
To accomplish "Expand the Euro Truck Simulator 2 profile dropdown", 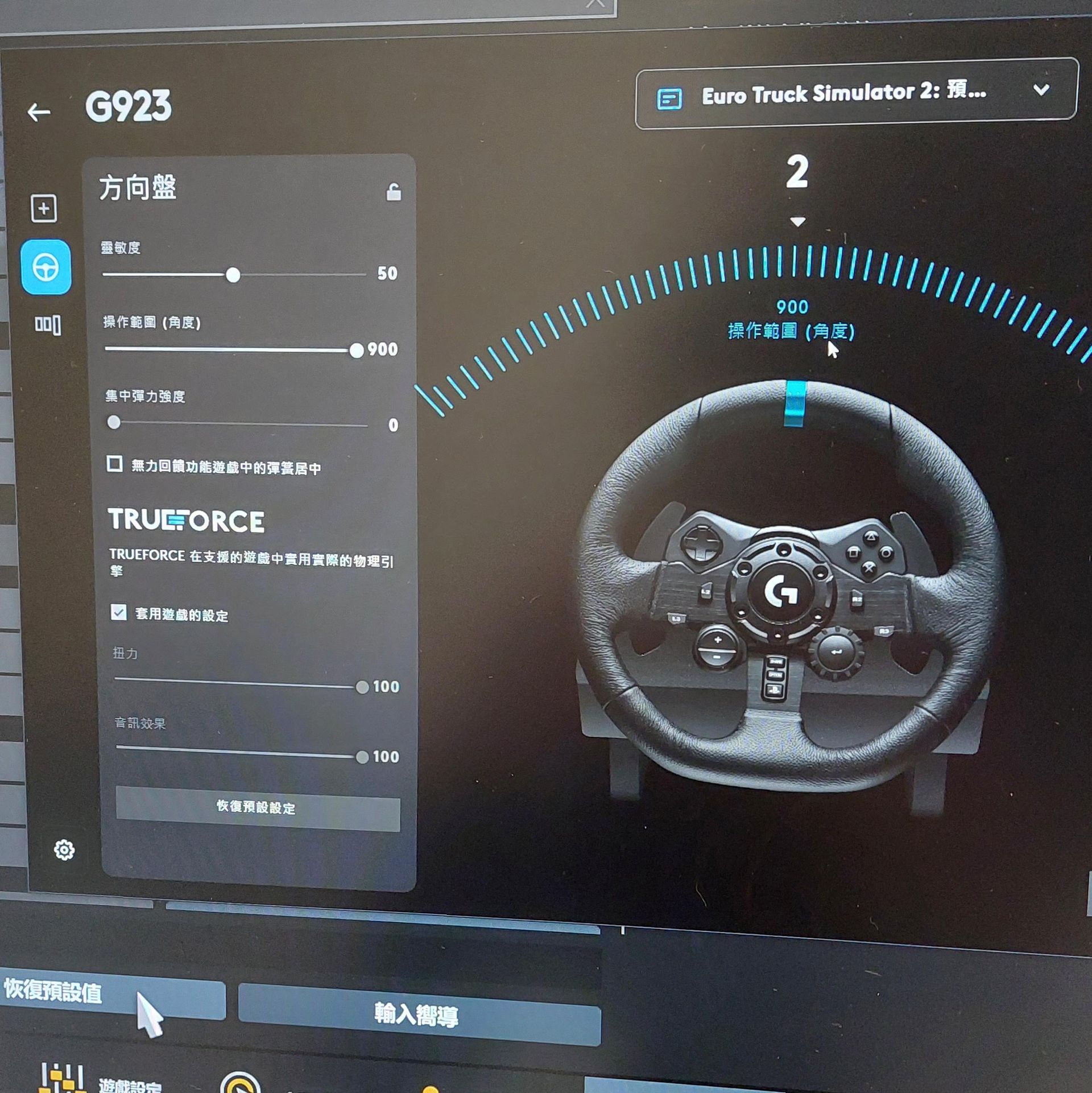I will (1041, 90).
